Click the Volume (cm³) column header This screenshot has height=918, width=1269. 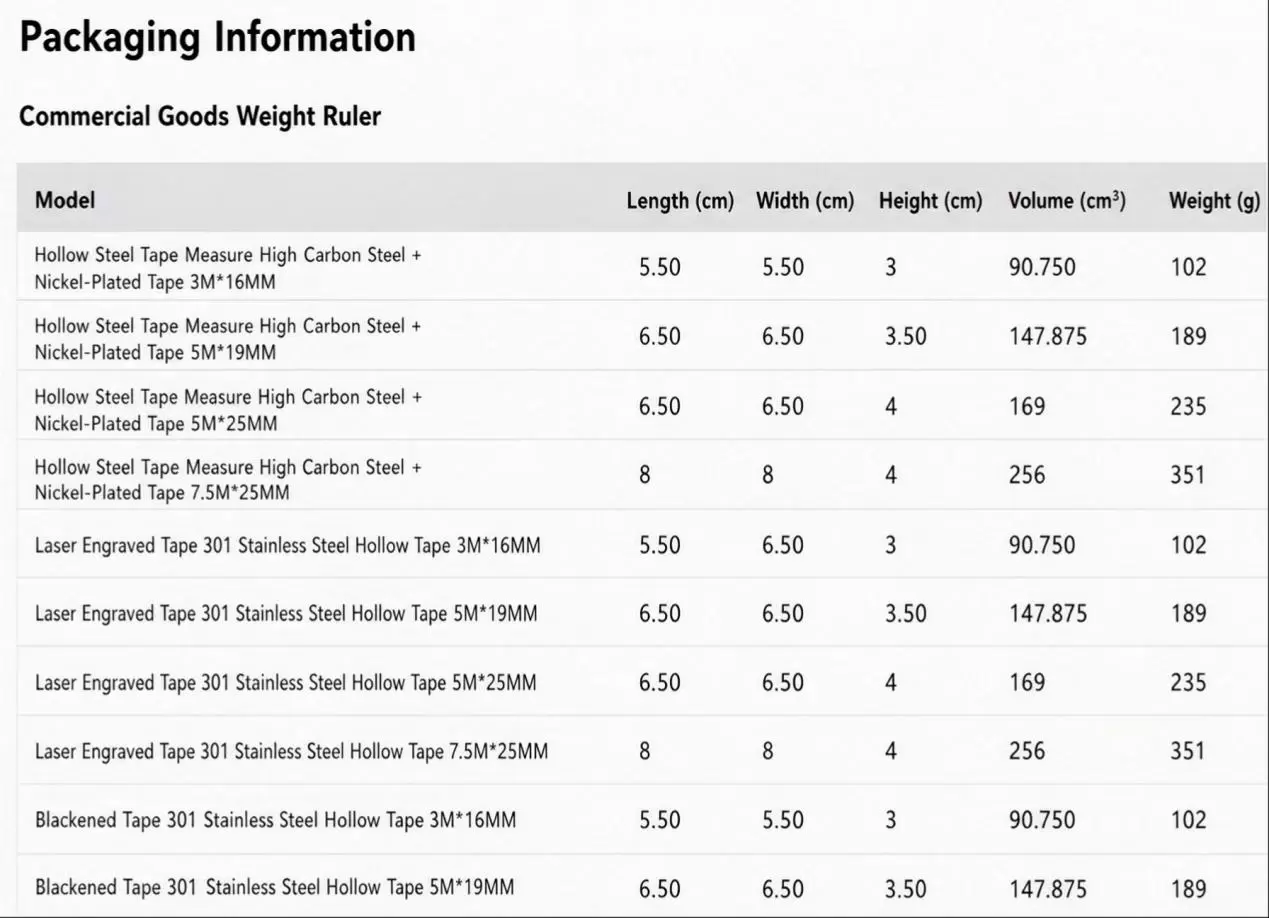1066,201
